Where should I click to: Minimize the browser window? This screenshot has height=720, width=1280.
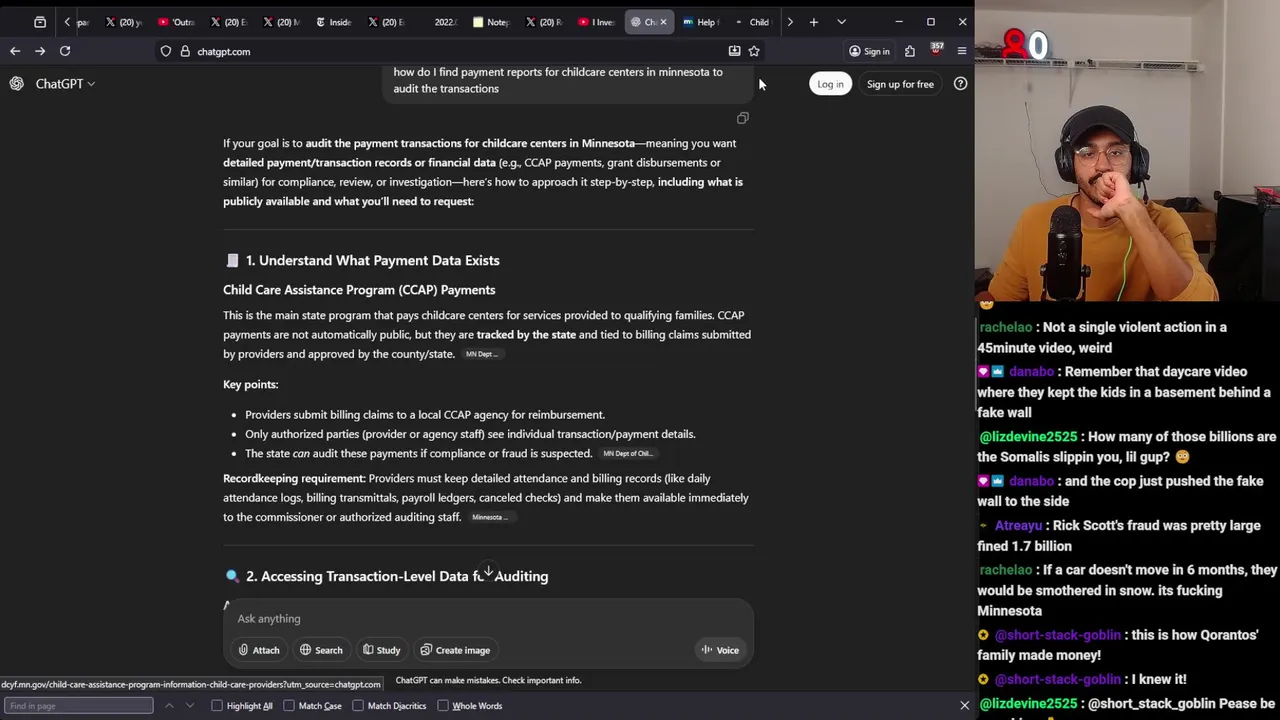point(898,22)
